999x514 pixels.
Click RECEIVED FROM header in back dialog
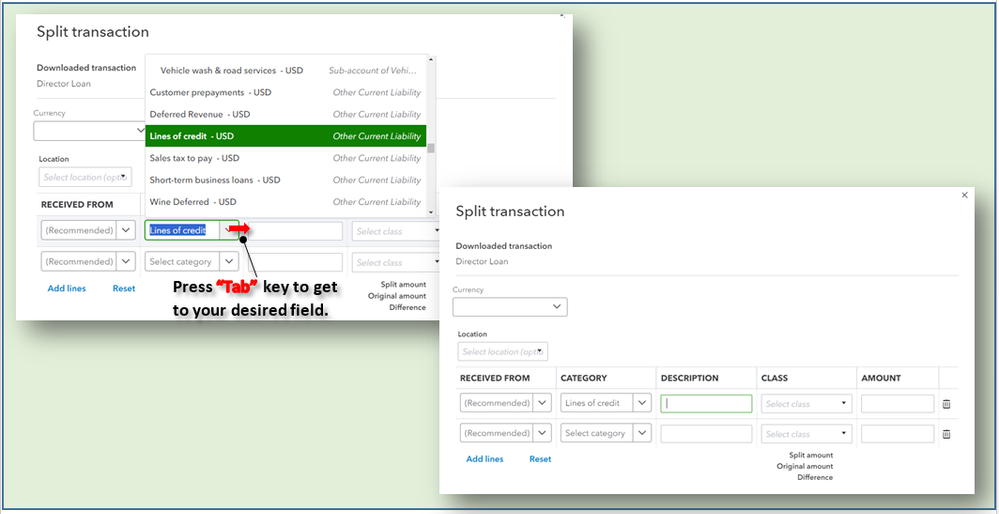coord(77,204)
